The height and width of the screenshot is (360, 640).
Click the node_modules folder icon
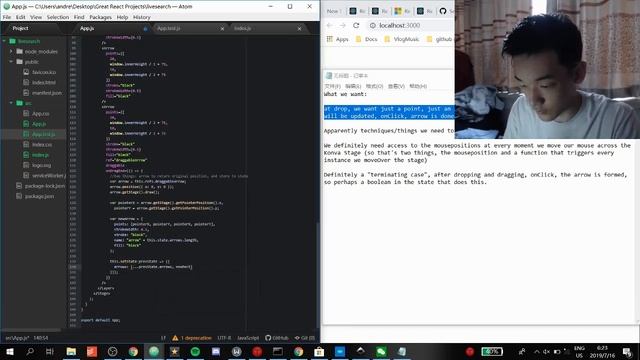click(19, 51)
